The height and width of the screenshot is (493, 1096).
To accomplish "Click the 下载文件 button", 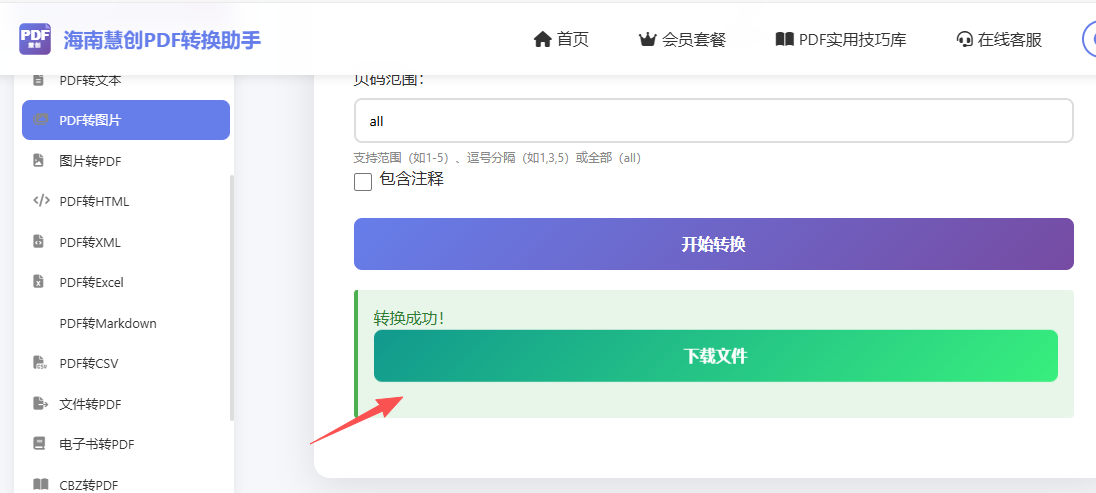I will coord(716,356).
